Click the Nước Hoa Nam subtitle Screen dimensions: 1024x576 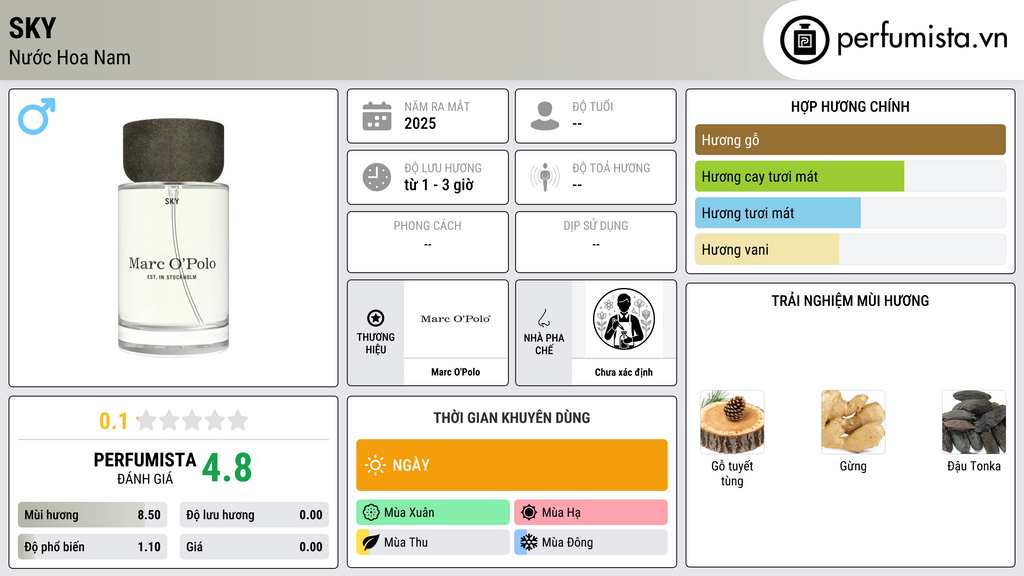70,57
